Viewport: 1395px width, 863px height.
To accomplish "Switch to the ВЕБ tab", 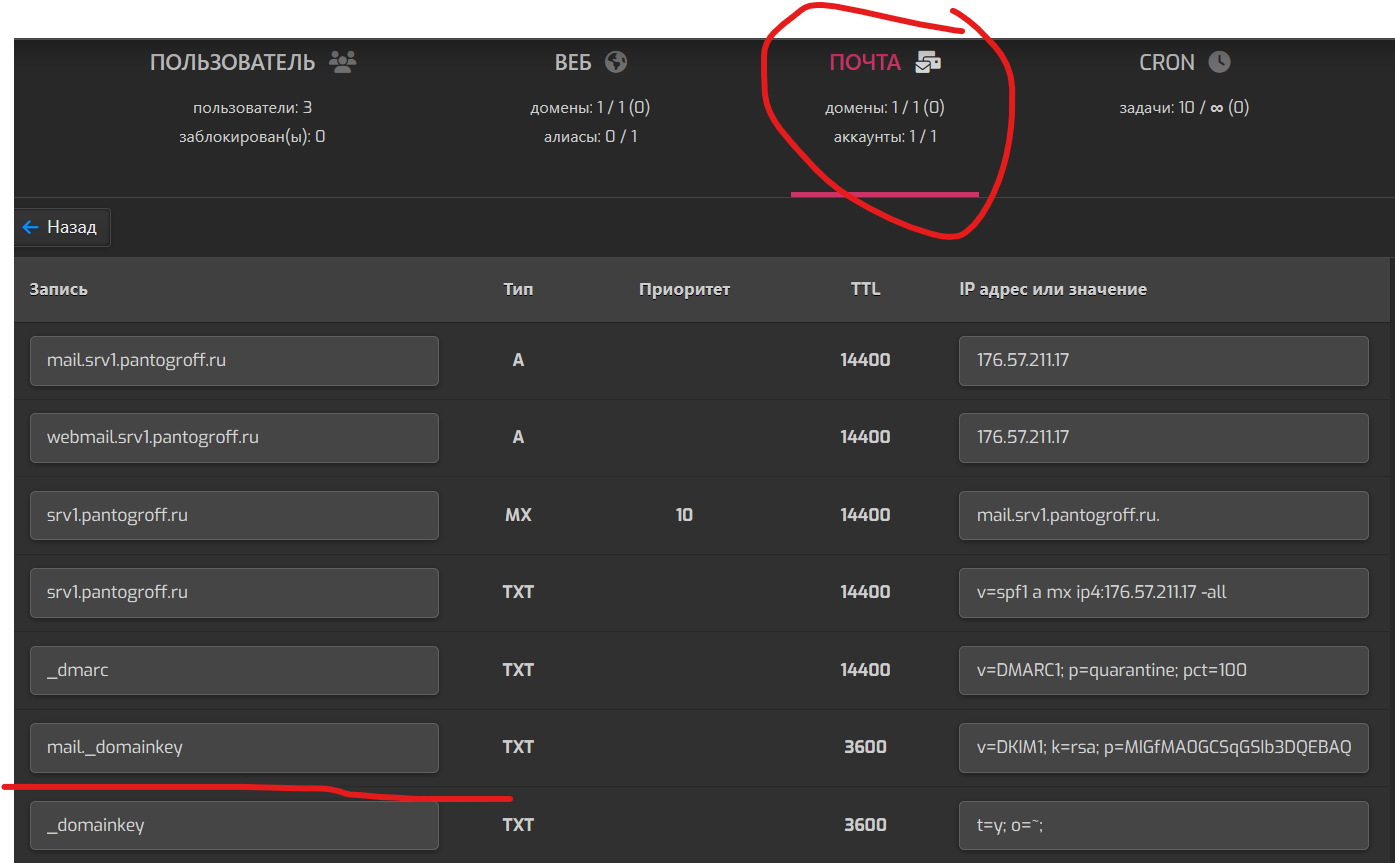I will click(573, 62).
